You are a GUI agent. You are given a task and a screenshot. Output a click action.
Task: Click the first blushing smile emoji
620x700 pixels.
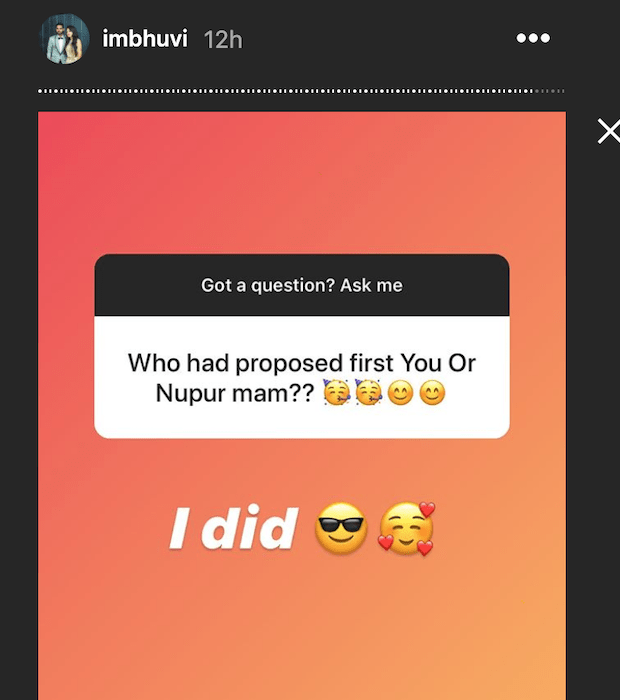(x=400, y=394)
